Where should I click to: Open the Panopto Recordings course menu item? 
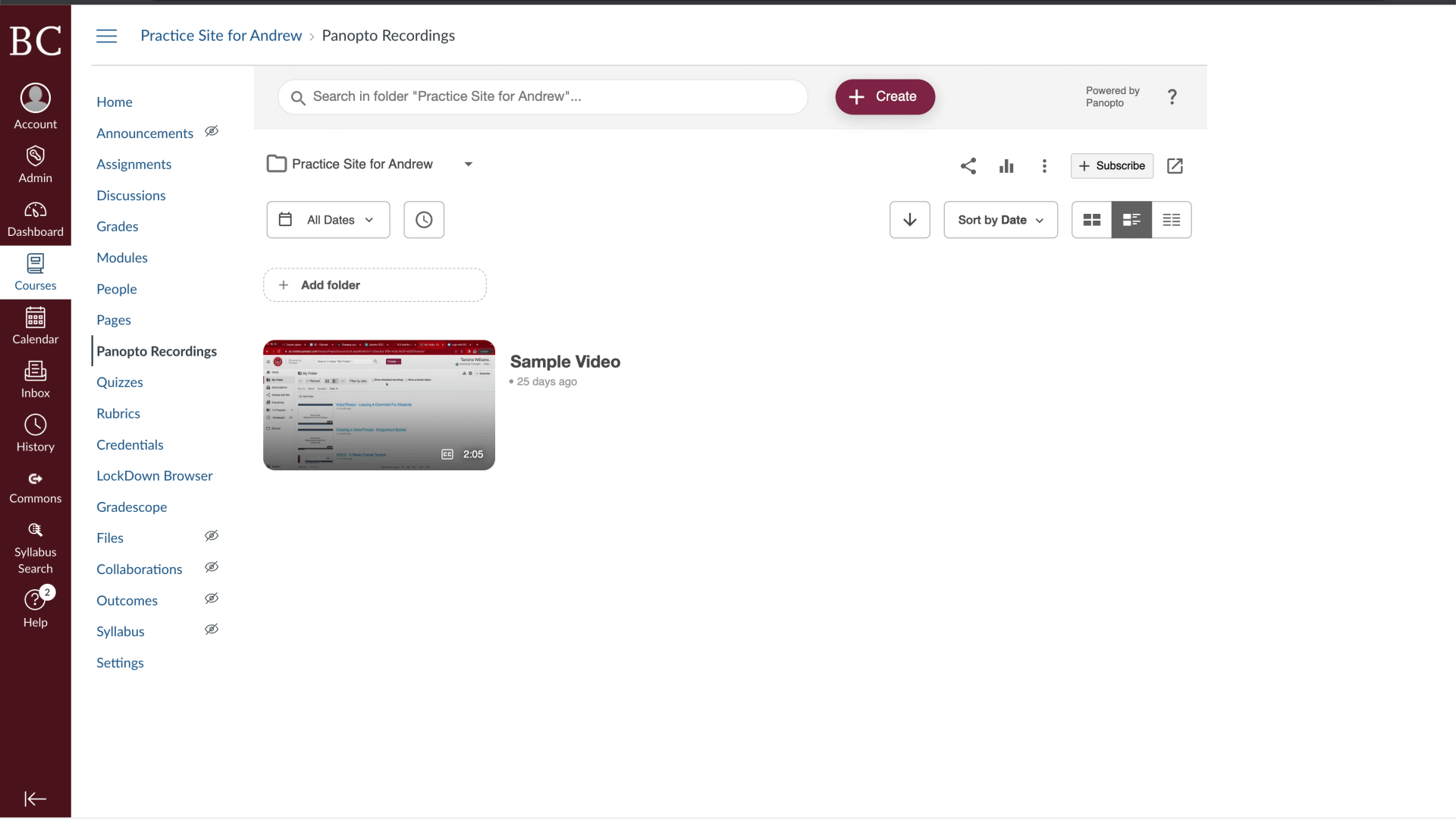[x=157, y=351]
